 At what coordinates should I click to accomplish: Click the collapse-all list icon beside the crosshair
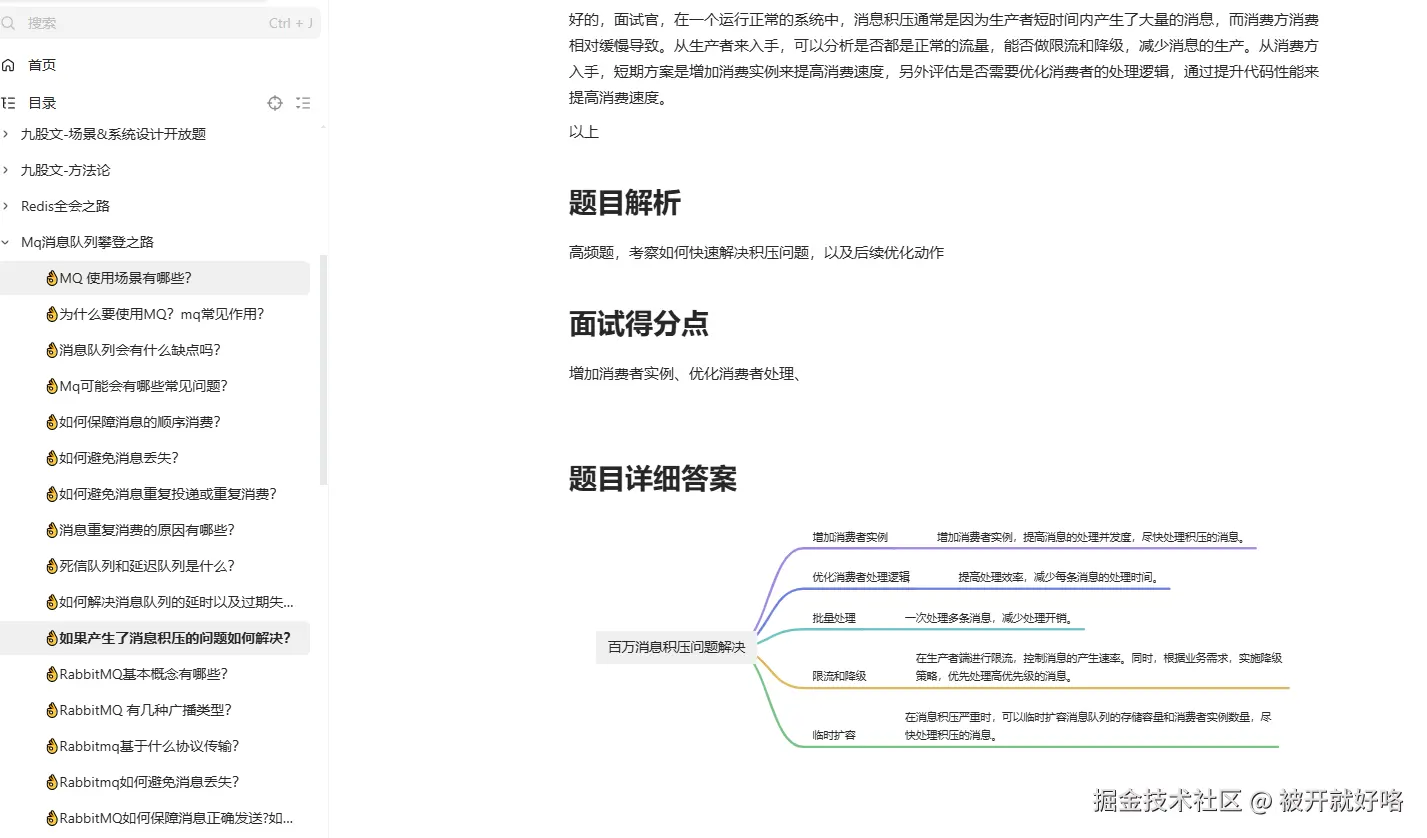tap(303, 102)
